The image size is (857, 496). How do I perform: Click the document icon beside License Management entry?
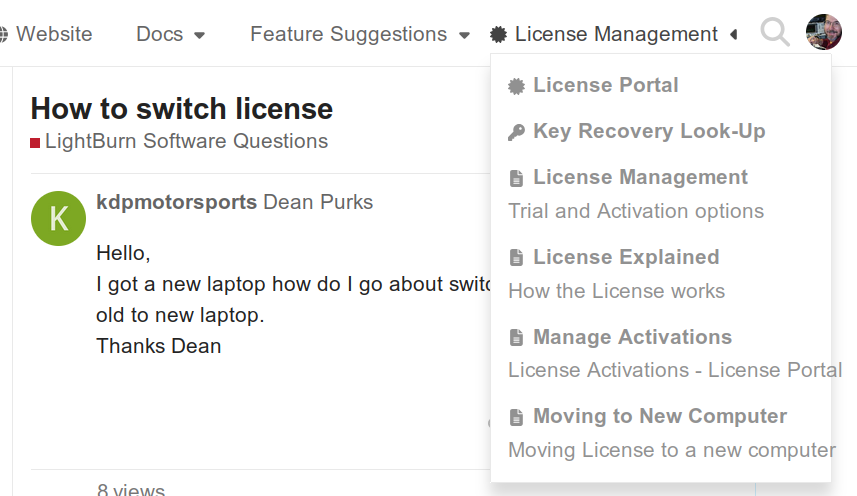click(516, 178)
